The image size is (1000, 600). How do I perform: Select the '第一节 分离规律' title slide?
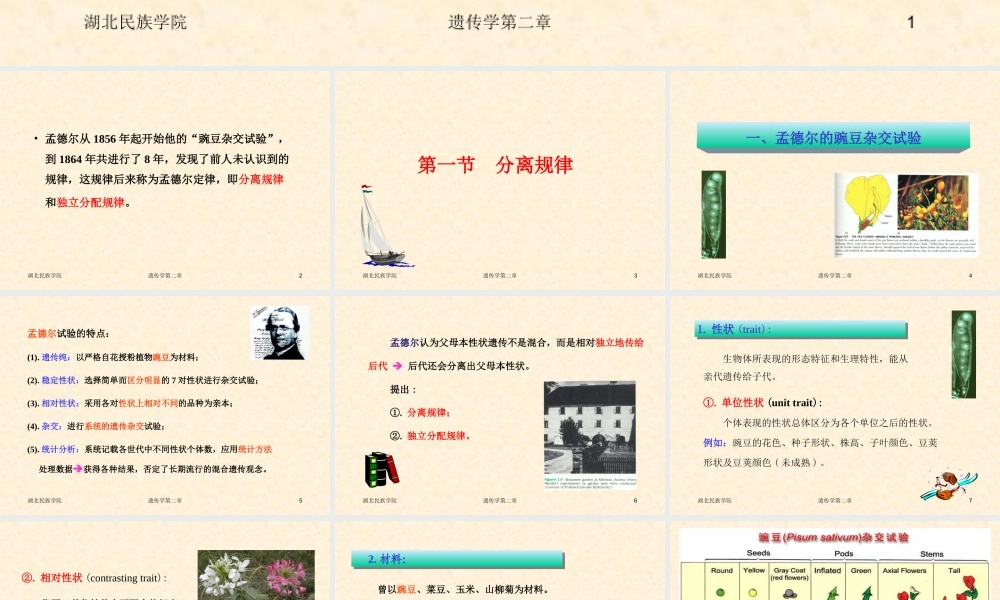pos(499,180)
